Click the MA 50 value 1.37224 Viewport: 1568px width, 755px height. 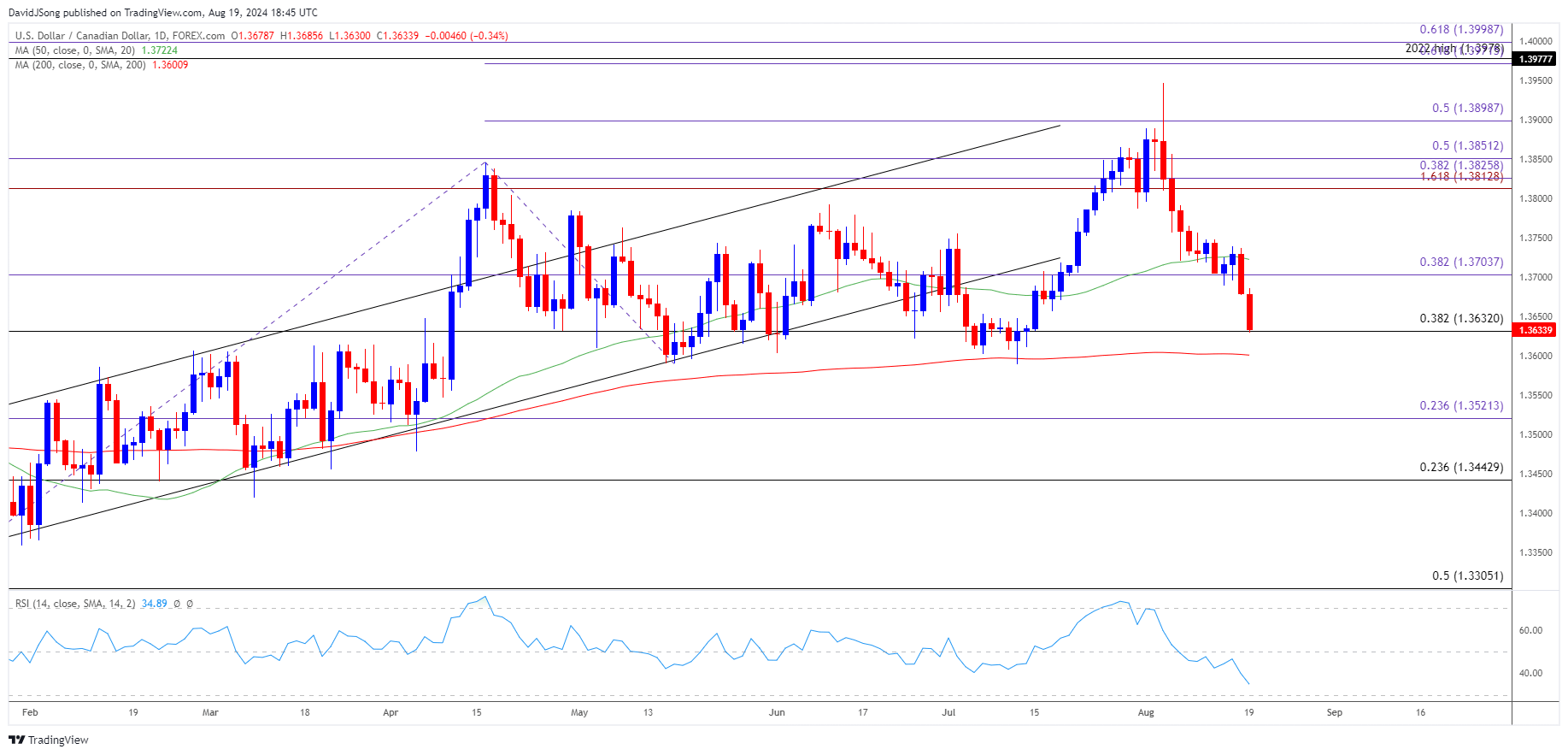click(160, 50)
